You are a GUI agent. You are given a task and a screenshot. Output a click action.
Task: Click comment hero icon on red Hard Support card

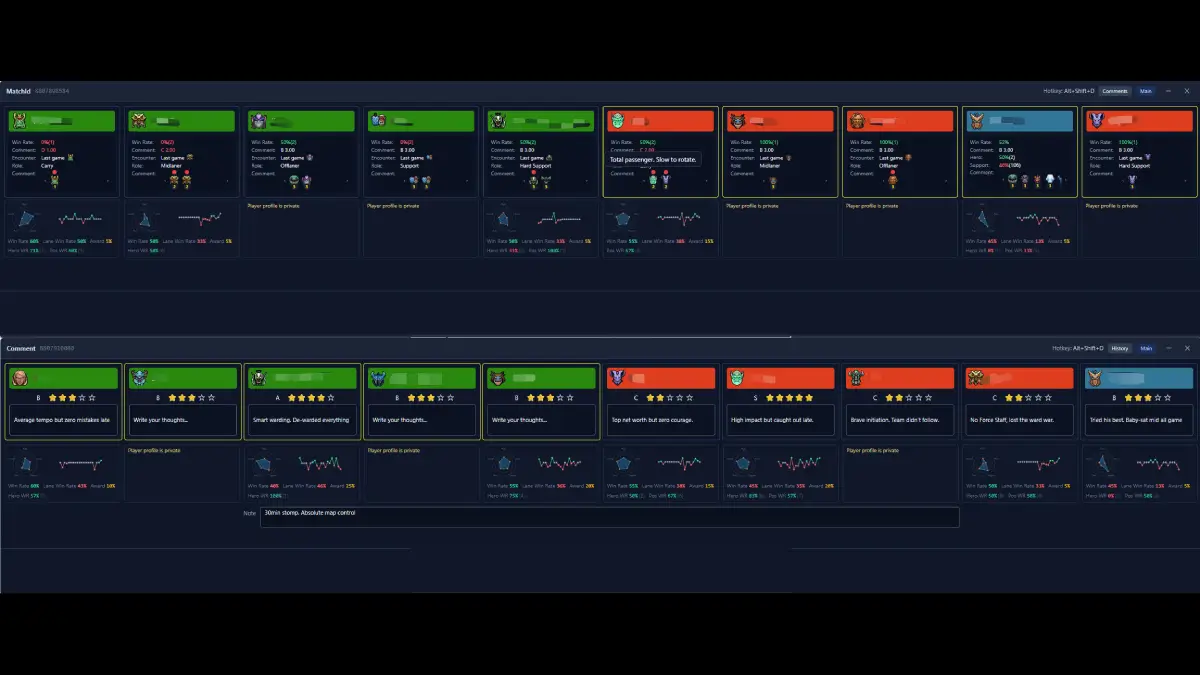1133,181
